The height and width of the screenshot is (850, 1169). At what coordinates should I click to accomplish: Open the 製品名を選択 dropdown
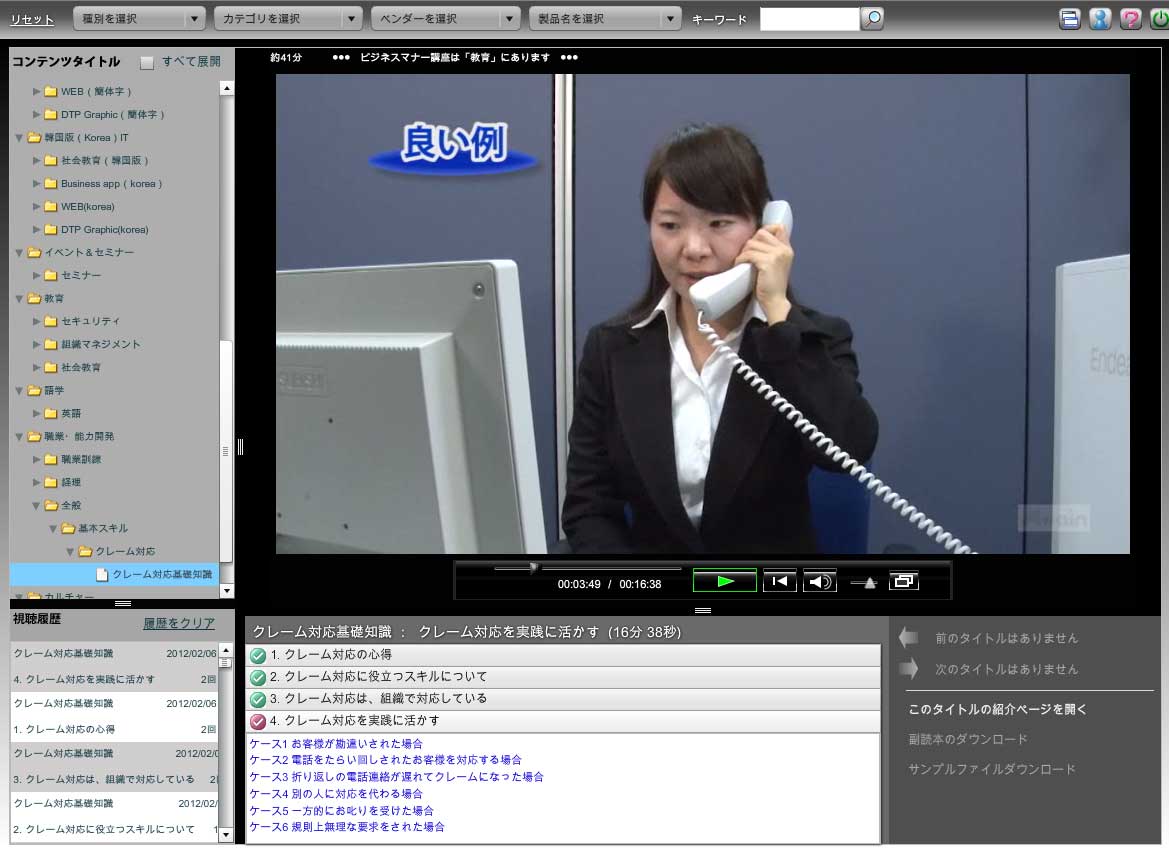(605, 19)
